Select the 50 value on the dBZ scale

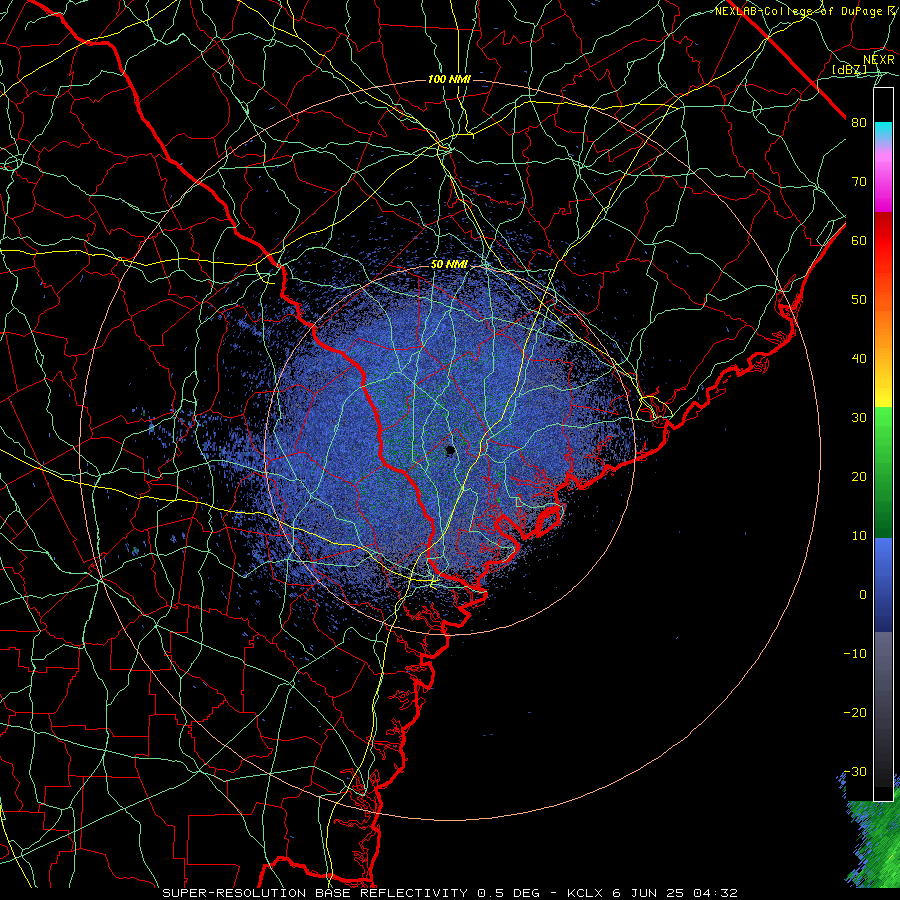(x=859, y=300)
